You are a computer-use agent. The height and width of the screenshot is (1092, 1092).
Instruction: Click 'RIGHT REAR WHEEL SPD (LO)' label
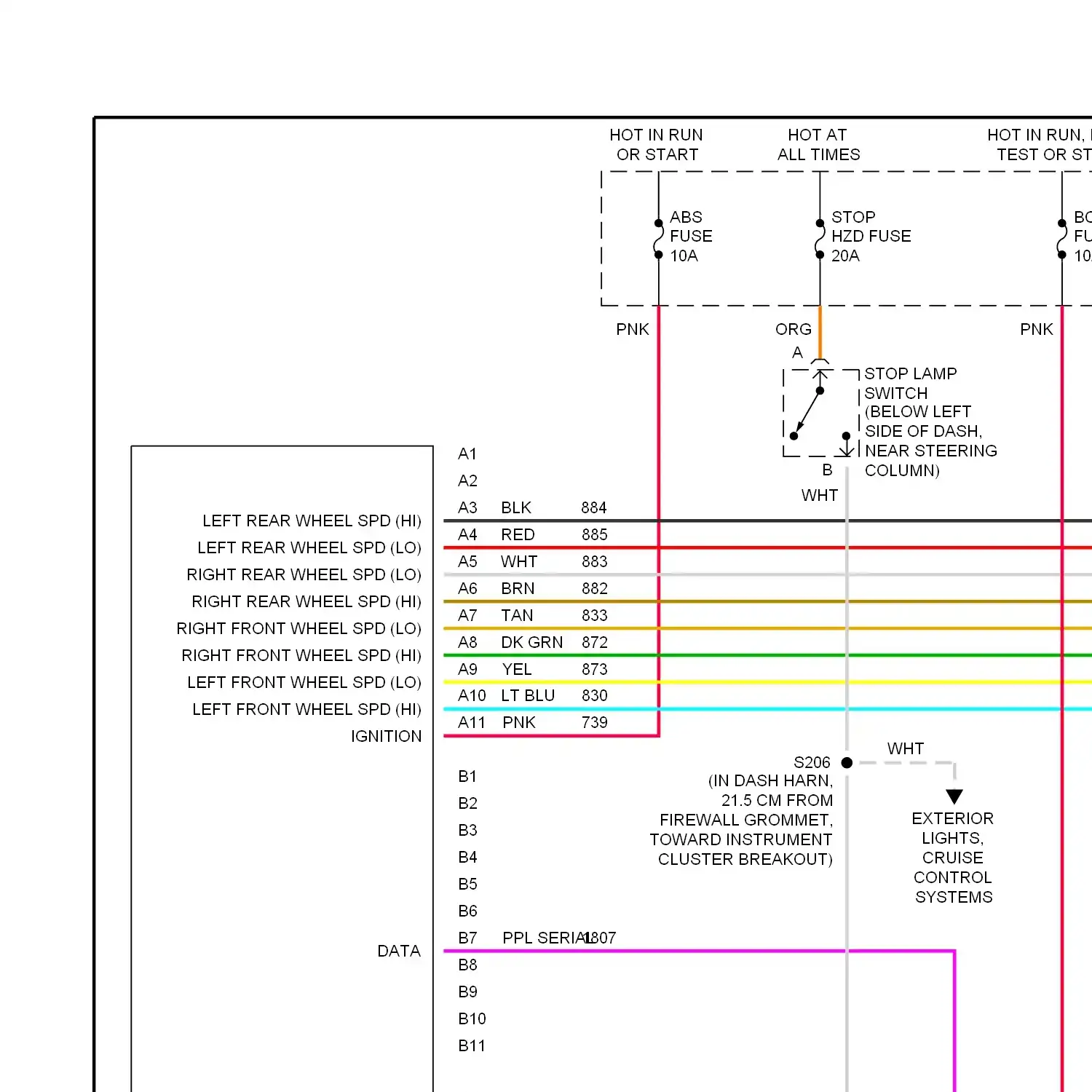(x=304, y=575)
